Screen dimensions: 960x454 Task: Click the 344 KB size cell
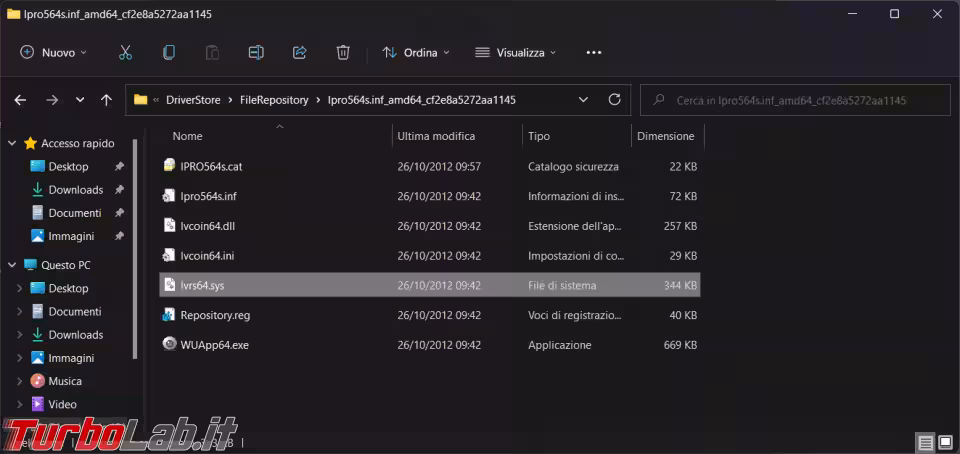click(680, 285)
